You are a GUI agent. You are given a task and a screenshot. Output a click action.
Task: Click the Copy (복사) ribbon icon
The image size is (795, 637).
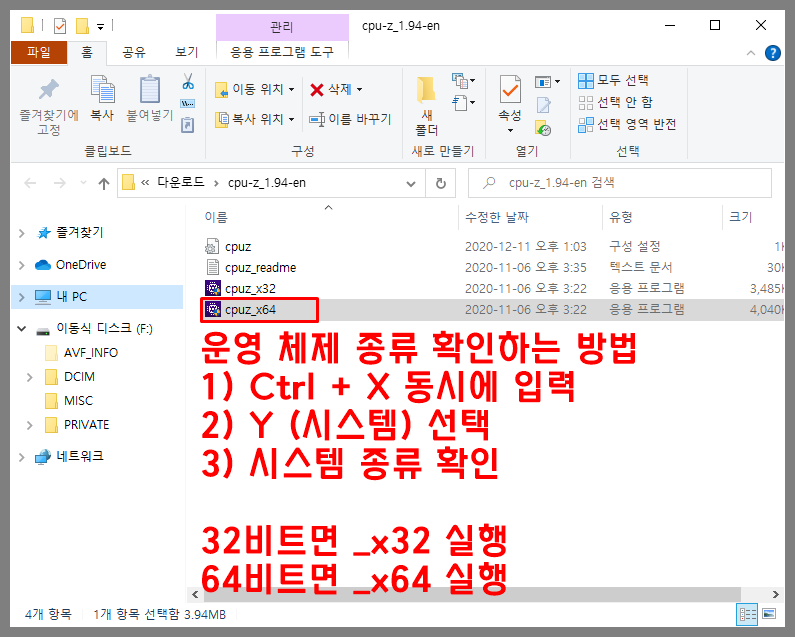tap(102, 89)
